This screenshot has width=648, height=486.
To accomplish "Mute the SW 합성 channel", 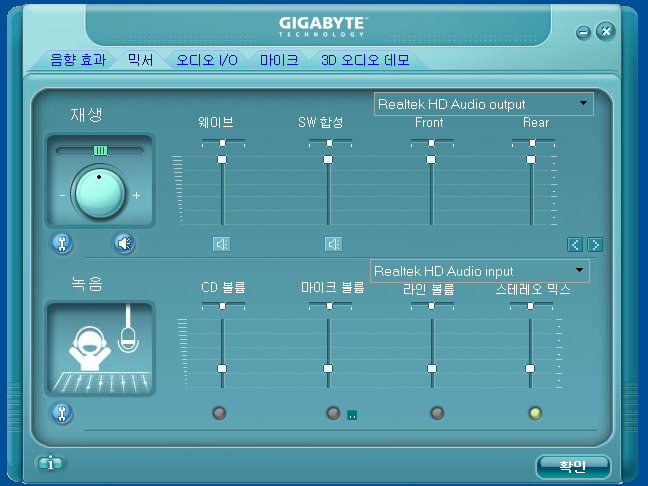I will [334, 244].
